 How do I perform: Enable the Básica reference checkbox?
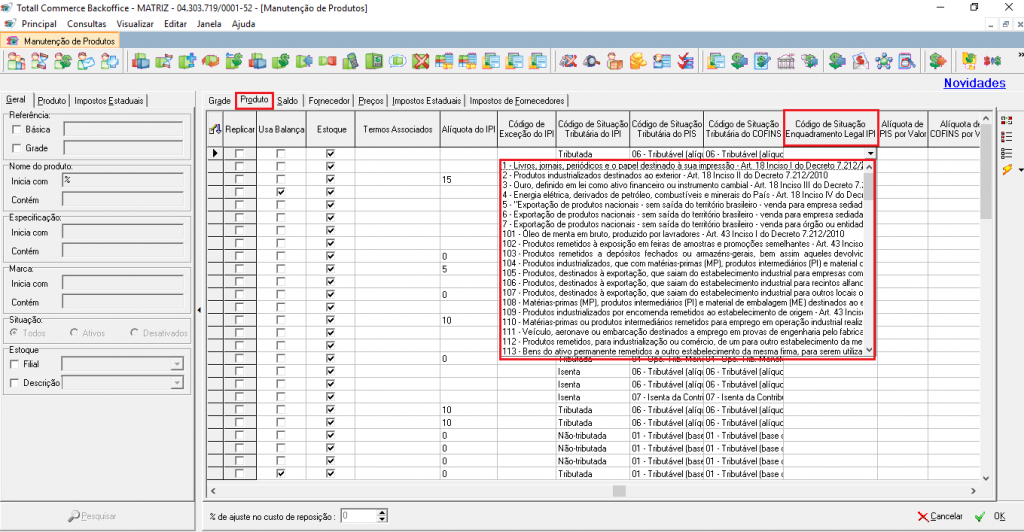pos(16,129)
